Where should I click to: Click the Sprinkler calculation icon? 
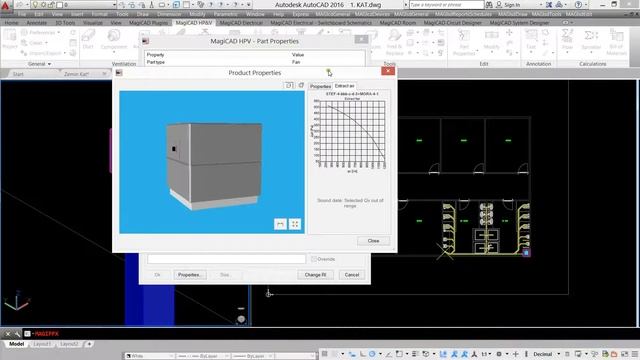click(x=591, y=40)
